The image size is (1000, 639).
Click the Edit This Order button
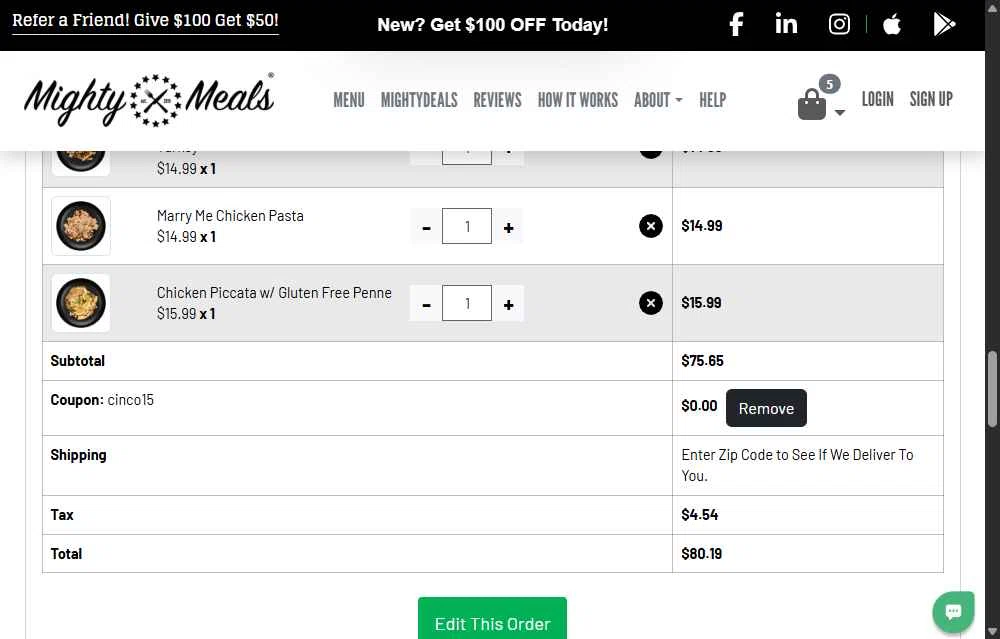[x=492, y=619]
